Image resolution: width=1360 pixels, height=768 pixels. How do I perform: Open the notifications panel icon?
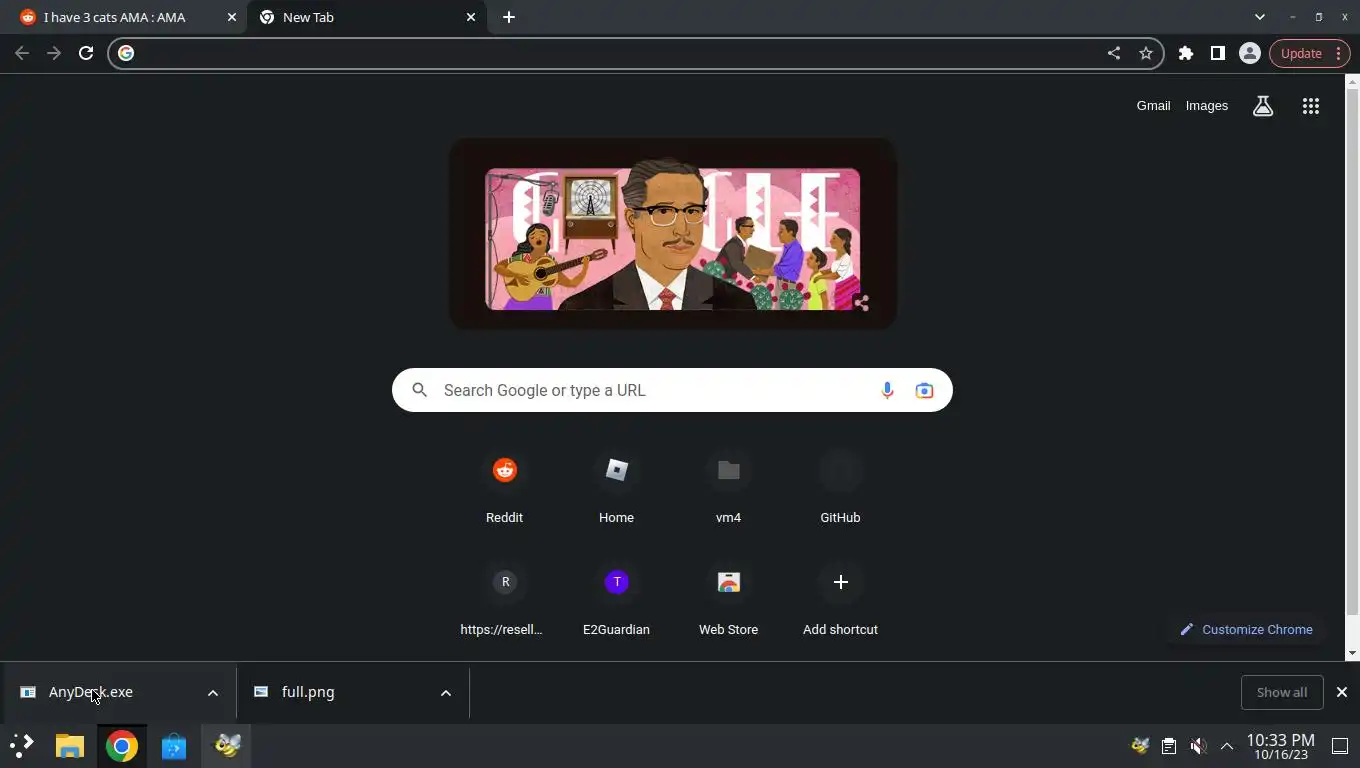[1340, 746]
